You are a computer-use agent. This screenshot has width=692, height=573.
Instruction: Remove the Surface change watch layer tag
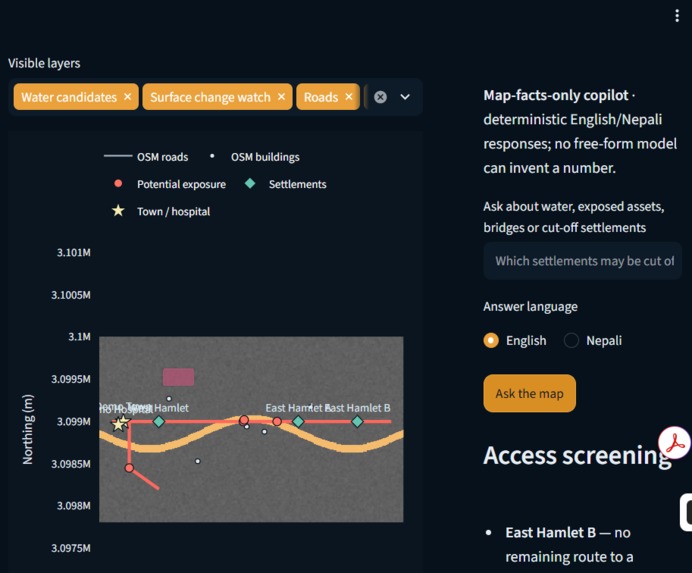pos(281,96)
